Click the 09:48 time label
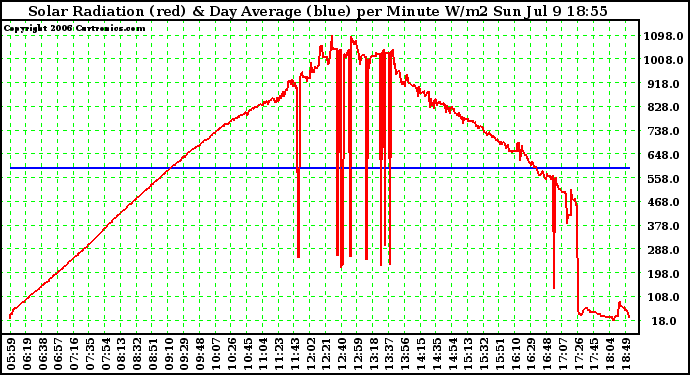 [x=200, y=354]
